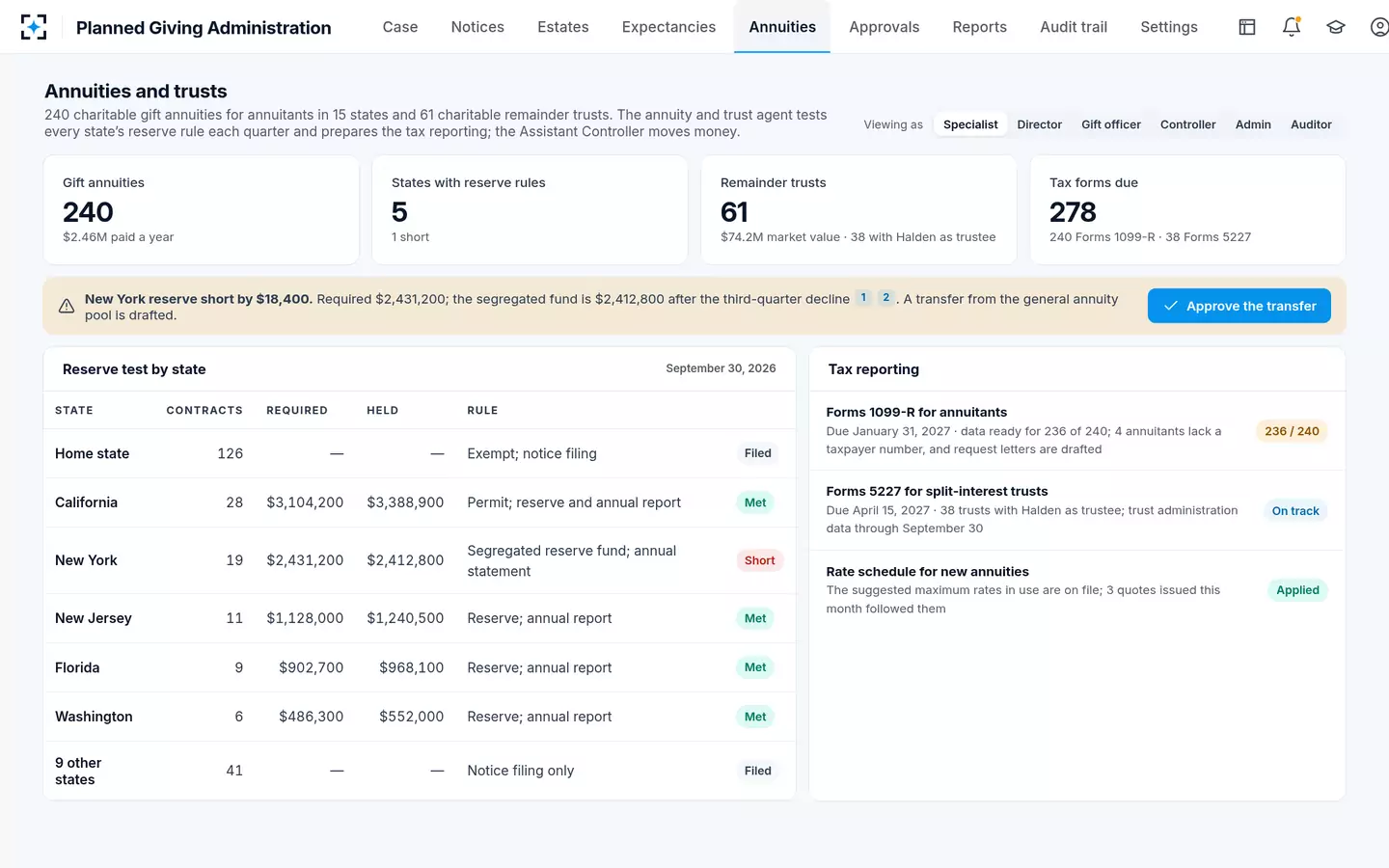Screen dimensions: 1389x868
Task: Switch view to Director role
Action: point(1039,124)
